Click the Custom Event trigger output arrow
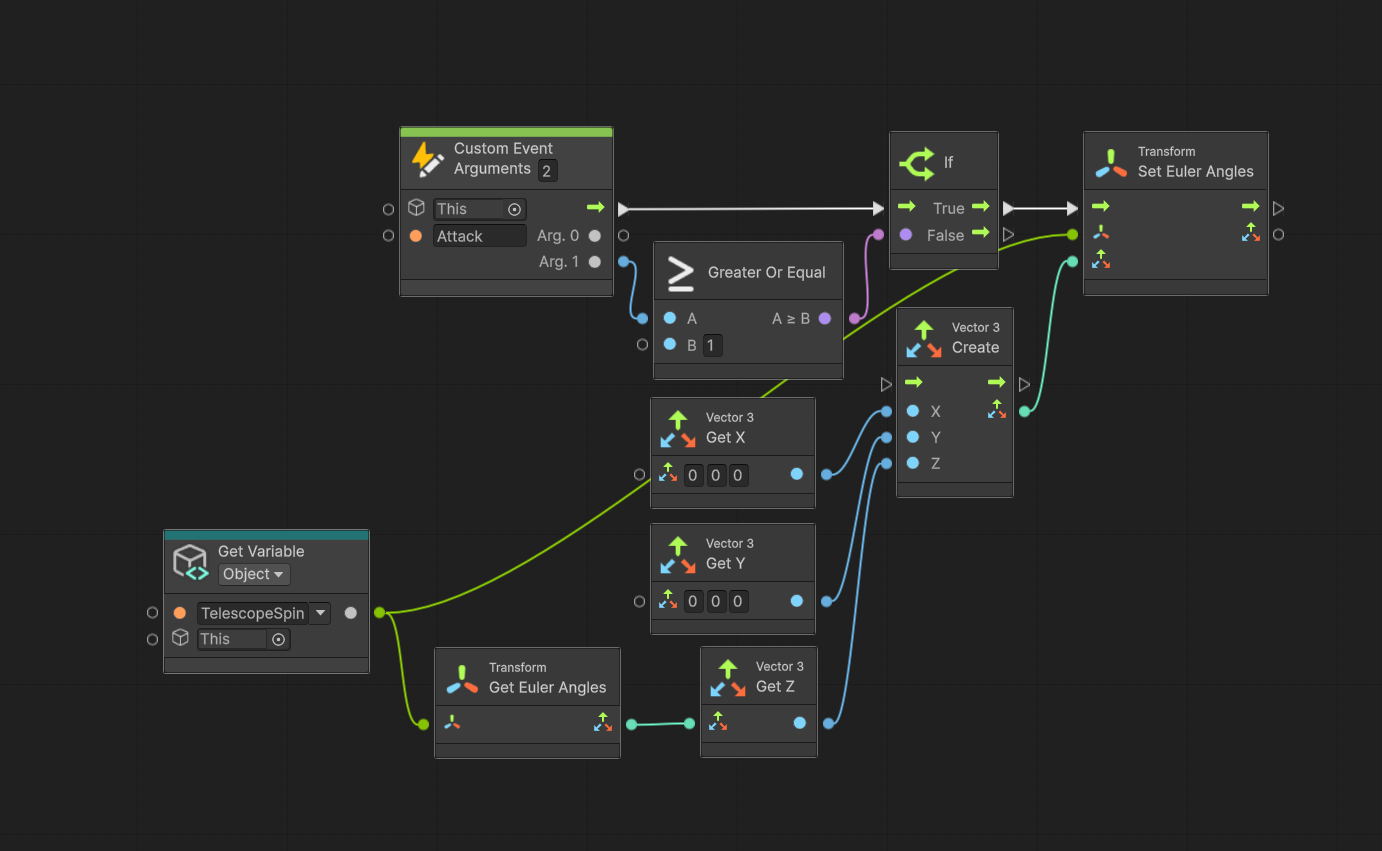Image resolution: width=1382 pixels, height=851 pixels. coord(596,207)
